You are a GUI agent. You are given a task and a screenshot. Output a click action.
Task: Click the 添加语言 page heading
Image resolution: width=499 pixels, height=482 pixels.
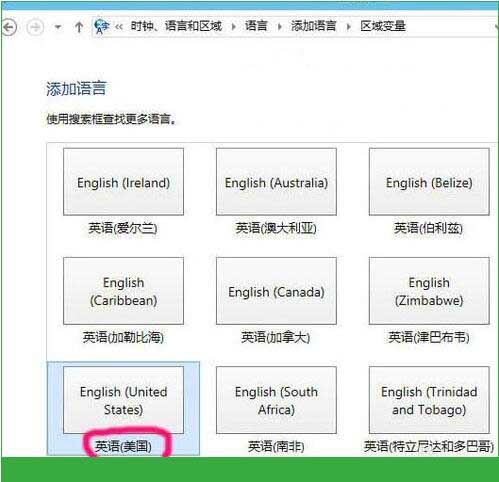[76, 89]
